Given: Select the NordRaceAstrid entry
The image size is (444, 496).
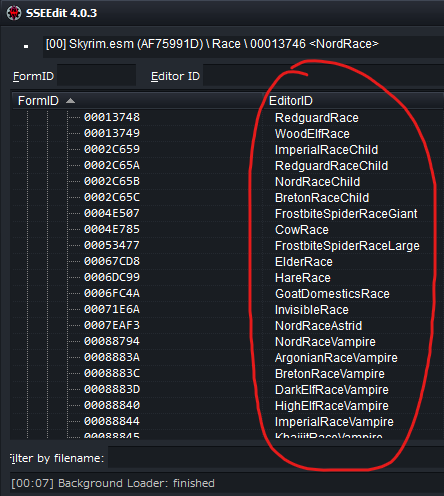Looking at the screenshot, I should point(319,326).
